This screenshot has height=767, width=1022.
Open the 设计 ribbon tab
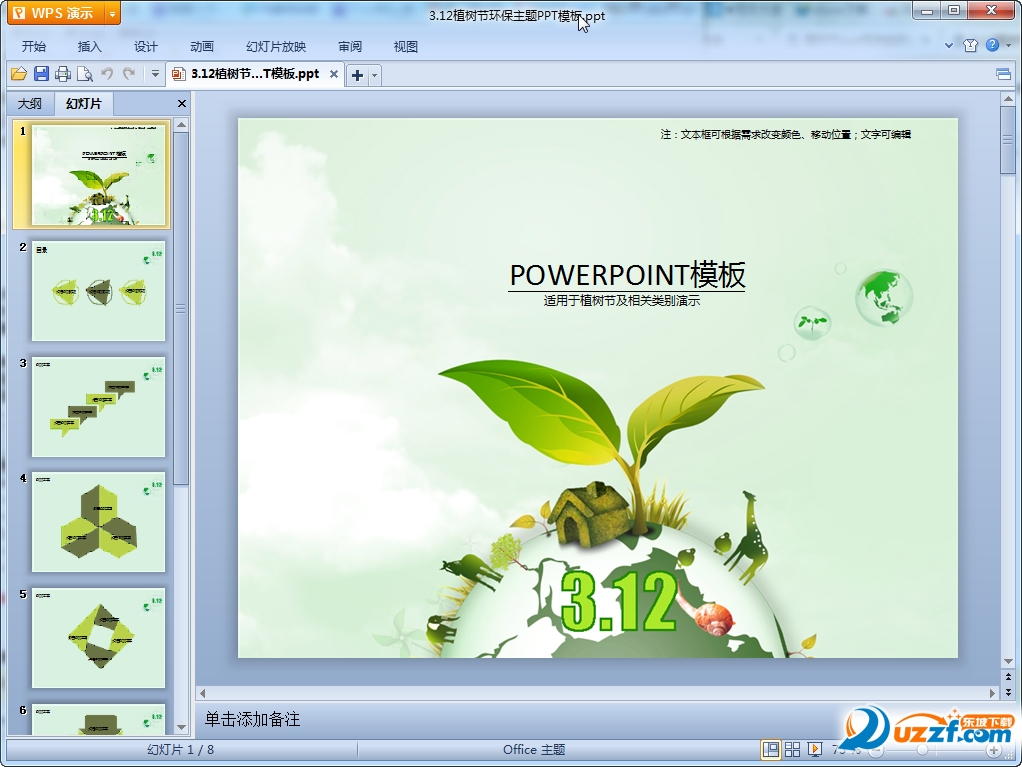(145, 47)
